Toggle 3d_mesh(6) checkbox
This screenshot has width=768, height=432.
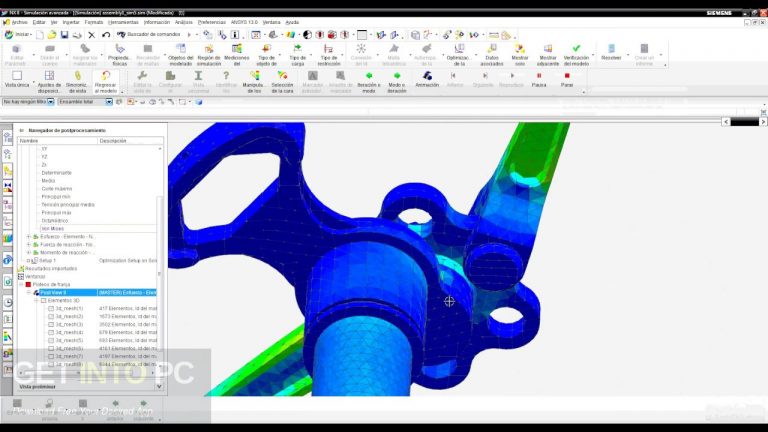coord(51,348)
